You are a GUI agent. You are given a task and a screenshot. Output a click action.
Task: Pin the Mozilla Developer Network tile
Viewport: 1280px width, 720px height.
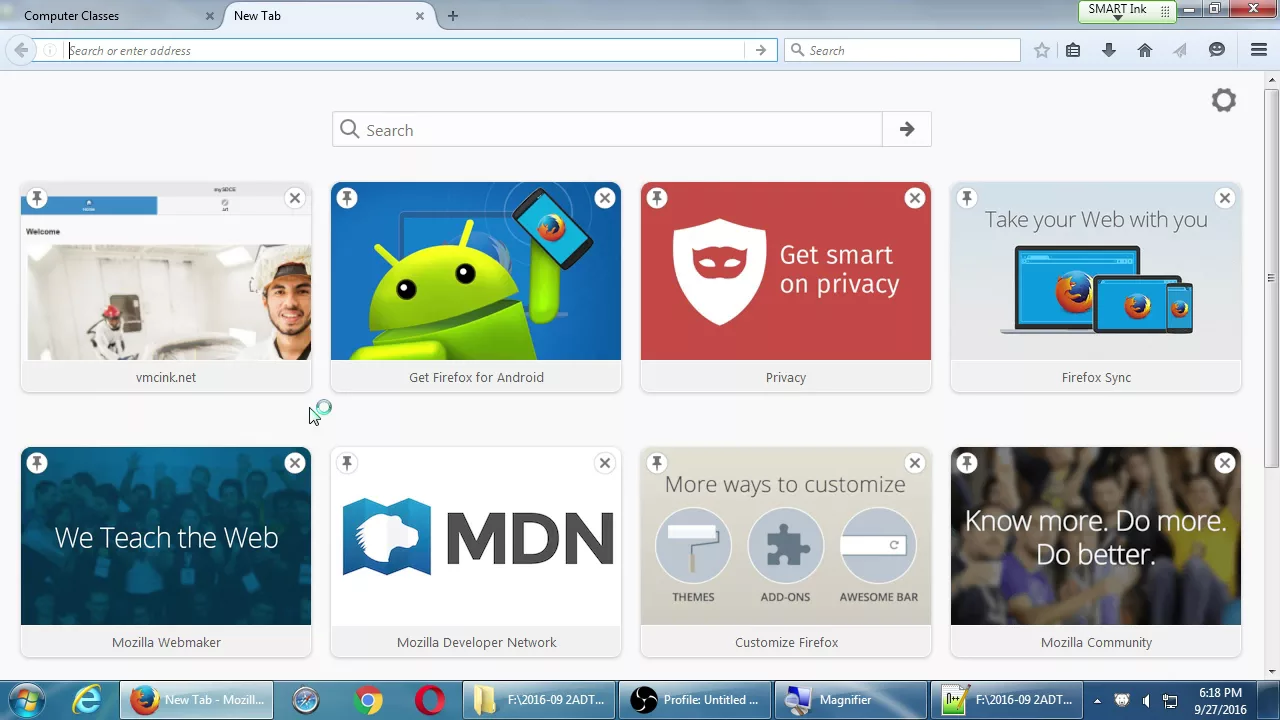[347, 463]
